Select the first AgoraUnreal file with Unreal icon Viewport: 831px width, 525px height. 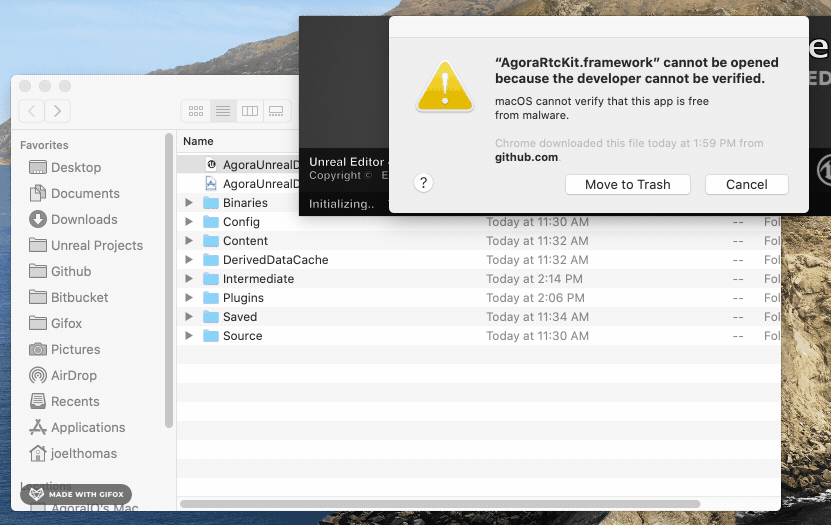(x=238, y=165)
